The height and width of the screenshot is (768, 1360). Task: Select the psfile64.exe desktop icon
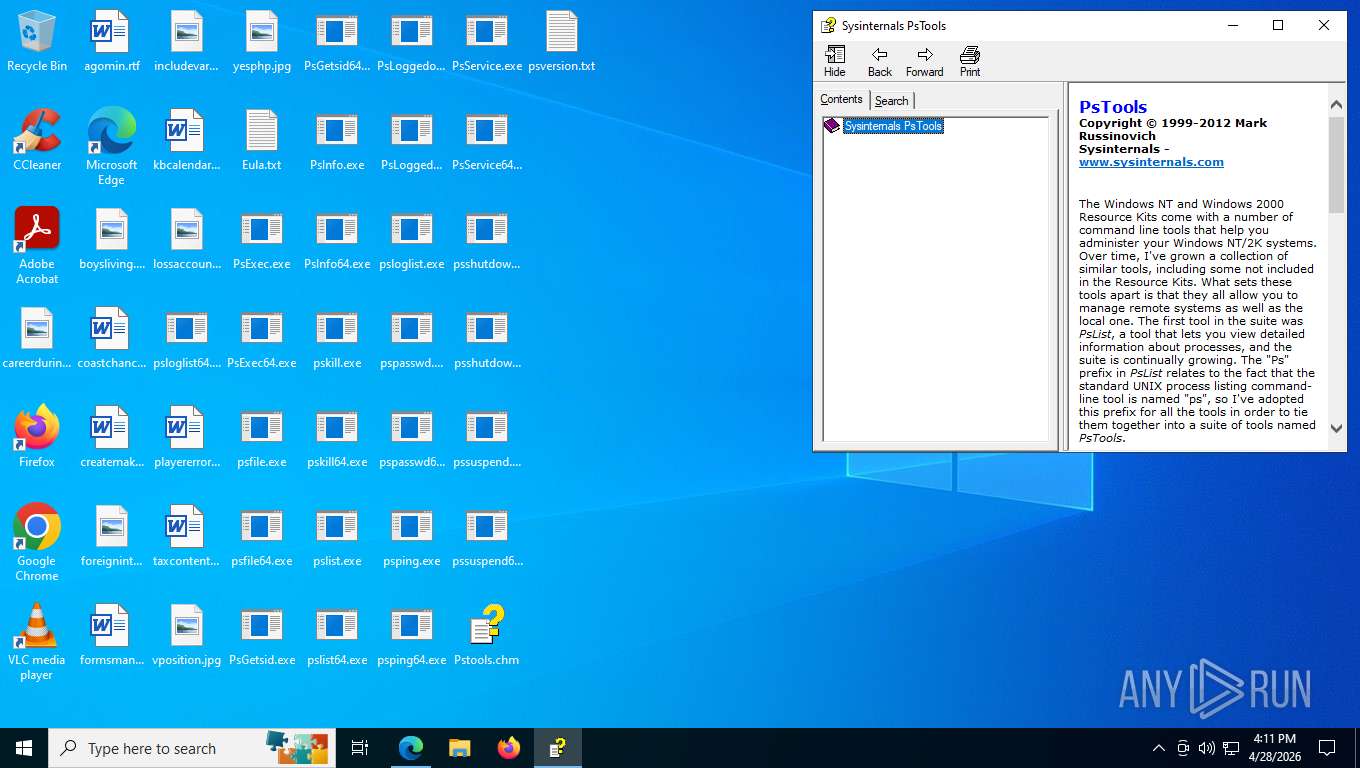262,536
